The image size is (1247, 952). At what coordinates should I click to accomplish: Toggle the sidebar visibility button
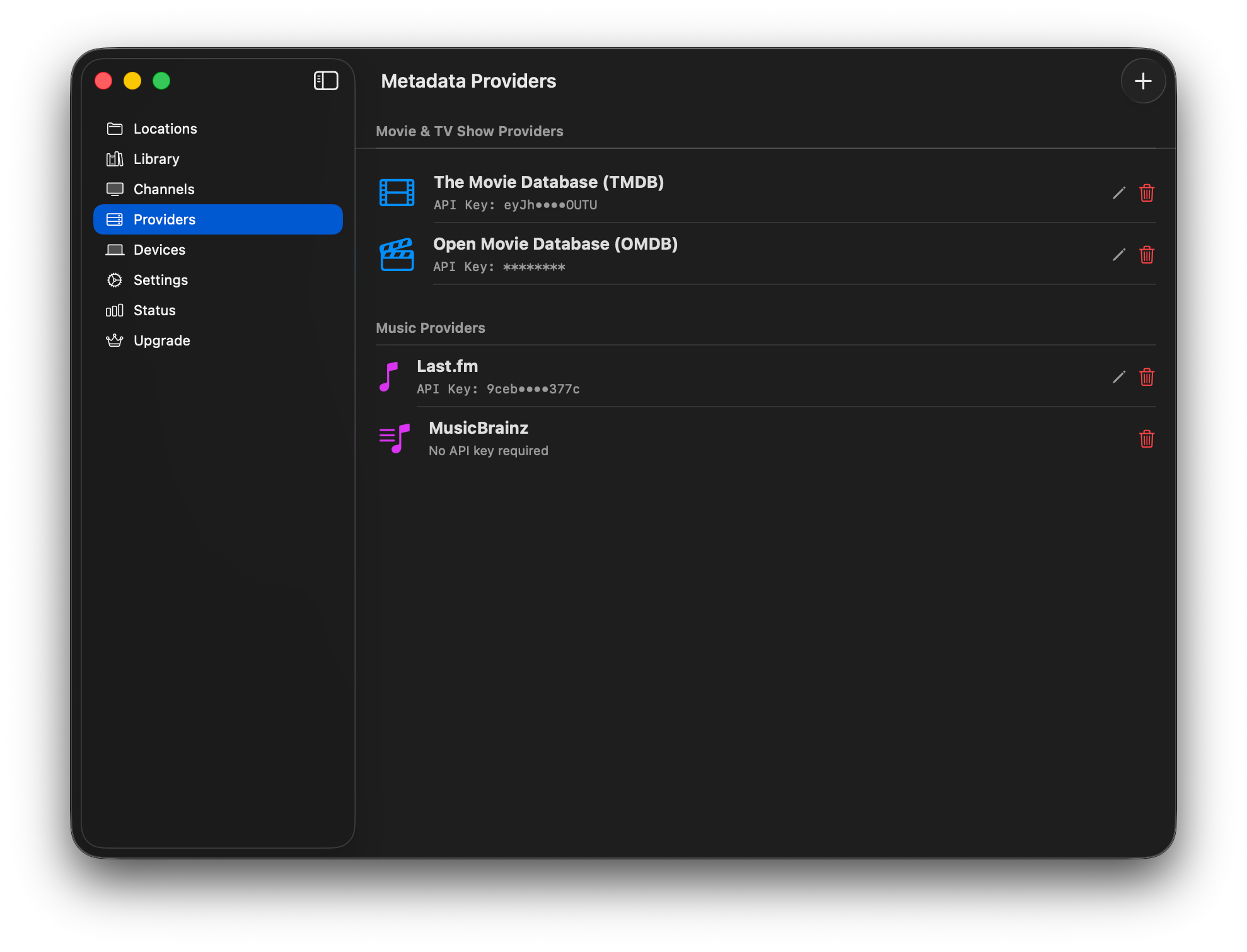point(326,81)
